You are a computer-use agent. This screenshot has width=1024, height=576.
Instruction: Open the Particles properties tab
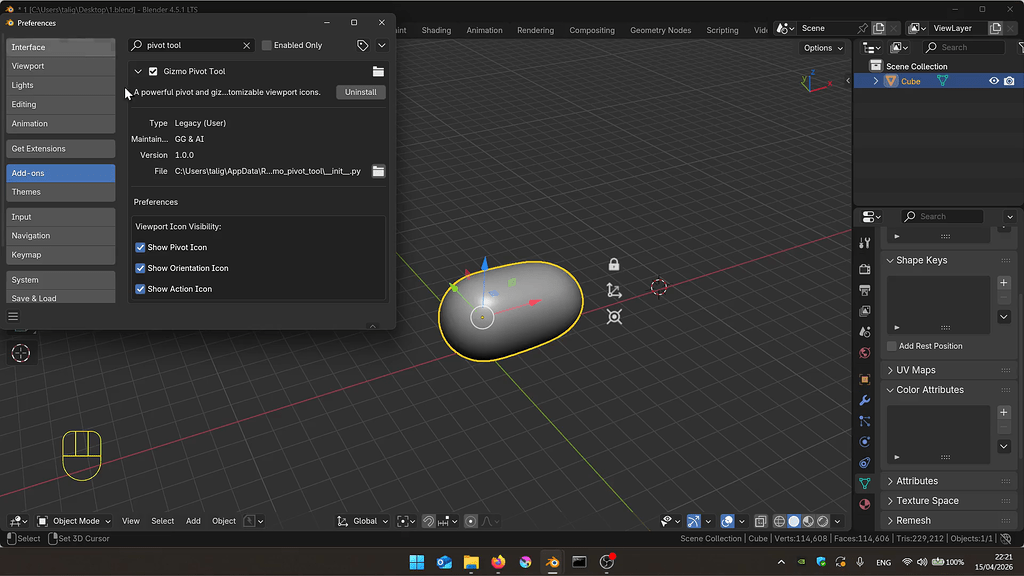coord(865,421)
